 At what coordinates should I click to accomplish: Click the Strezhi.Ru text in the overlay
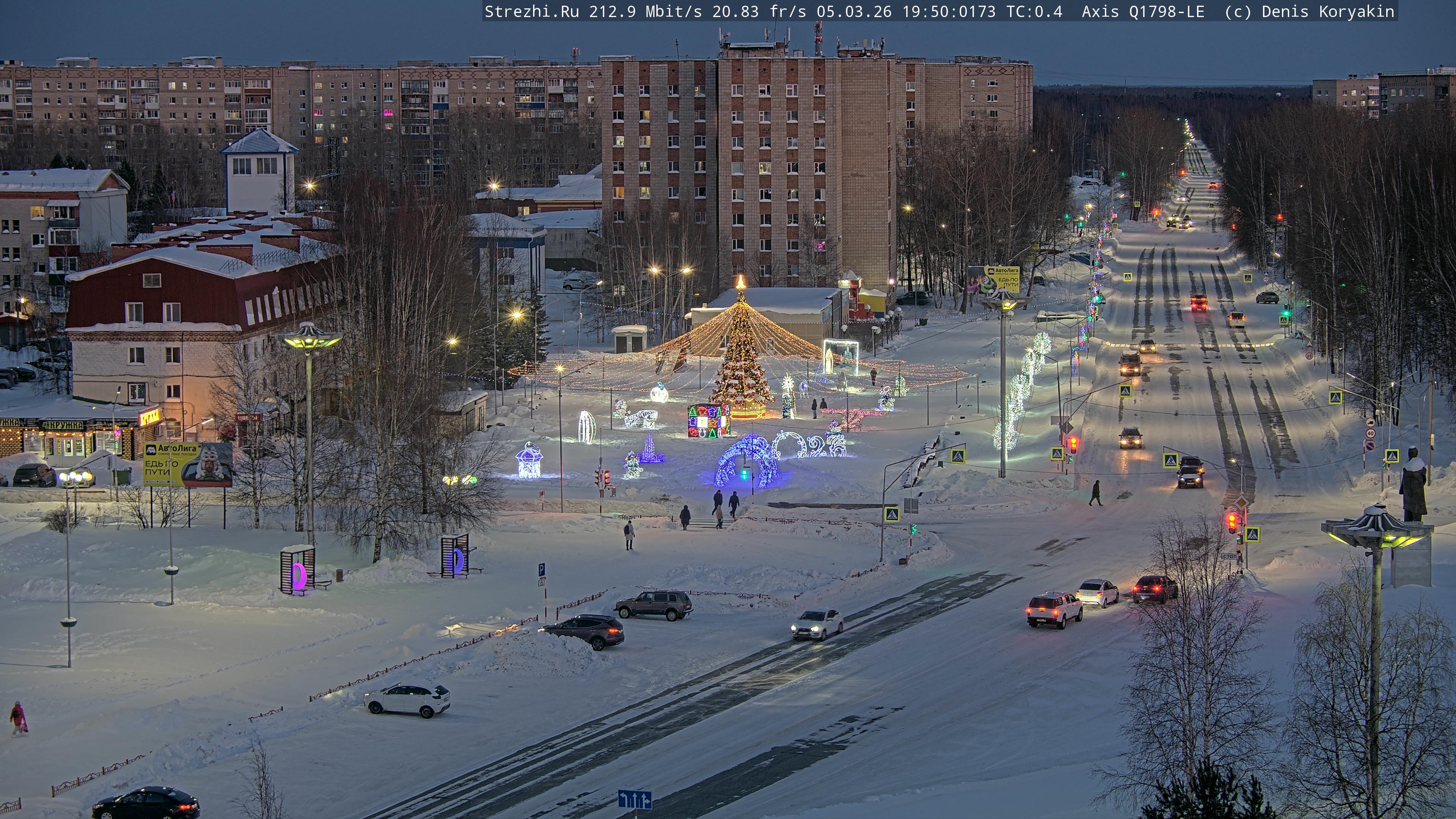(531, 11)
